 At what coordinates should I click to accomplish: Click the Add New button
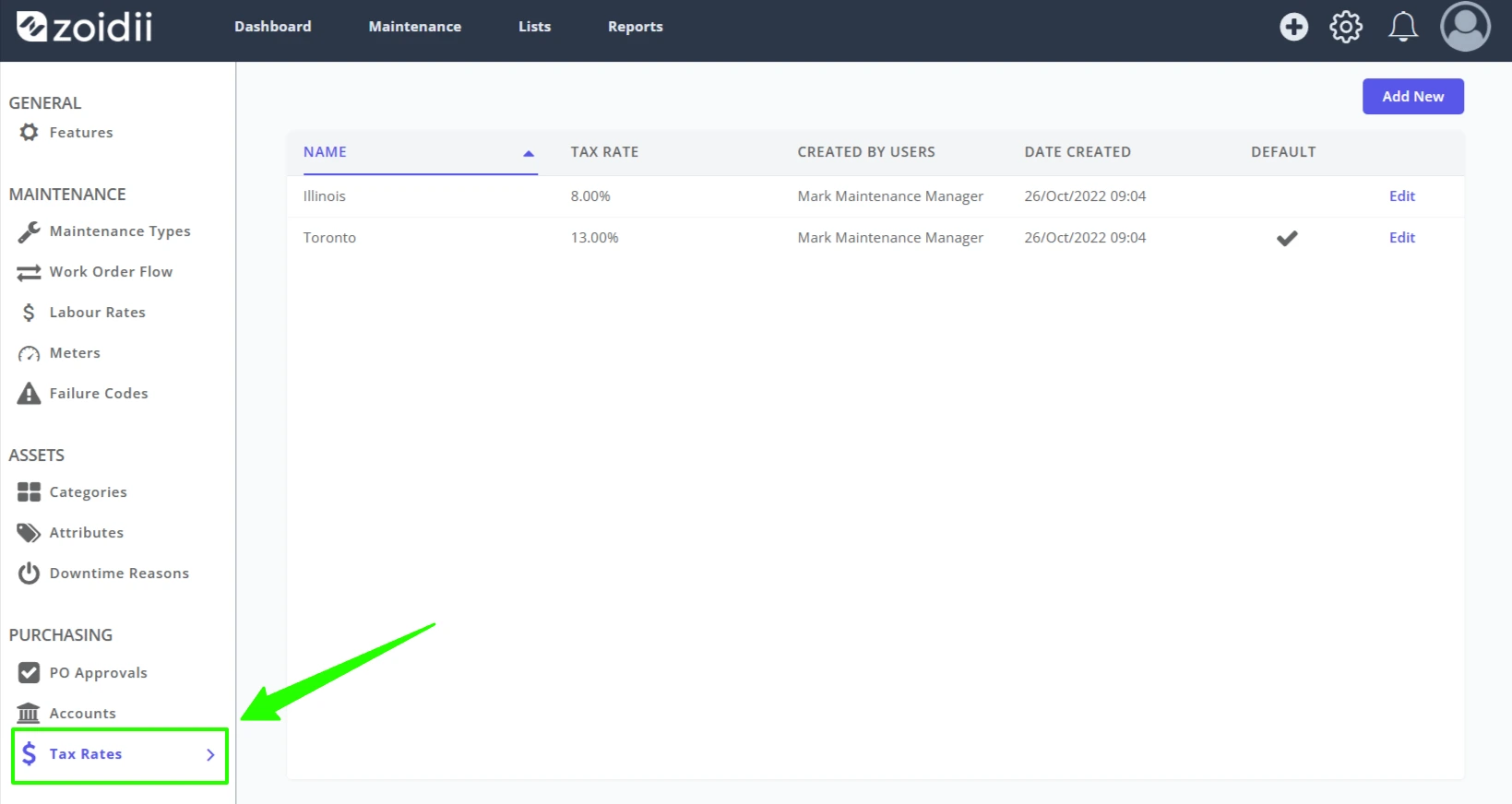click(1412, 97)
